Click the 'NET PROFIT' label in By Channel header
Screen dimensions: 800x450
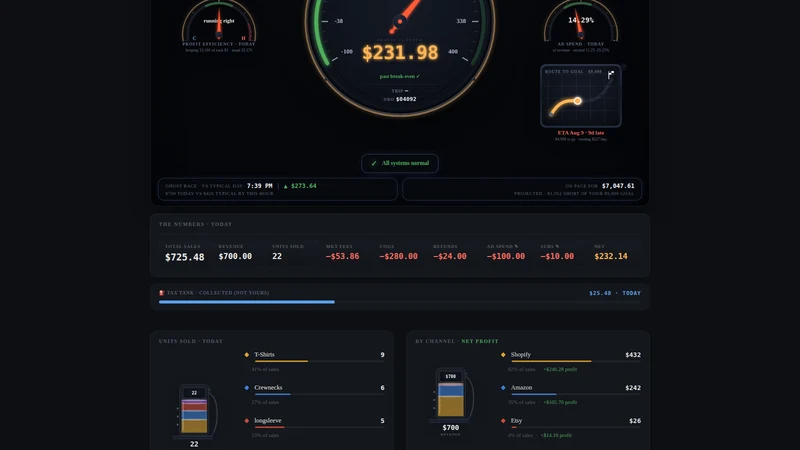click(x=480, y=341)
